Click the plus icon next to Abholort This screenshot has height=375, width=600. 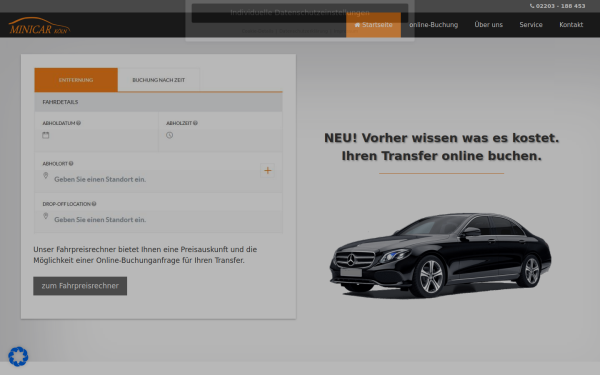click(267, 170)
